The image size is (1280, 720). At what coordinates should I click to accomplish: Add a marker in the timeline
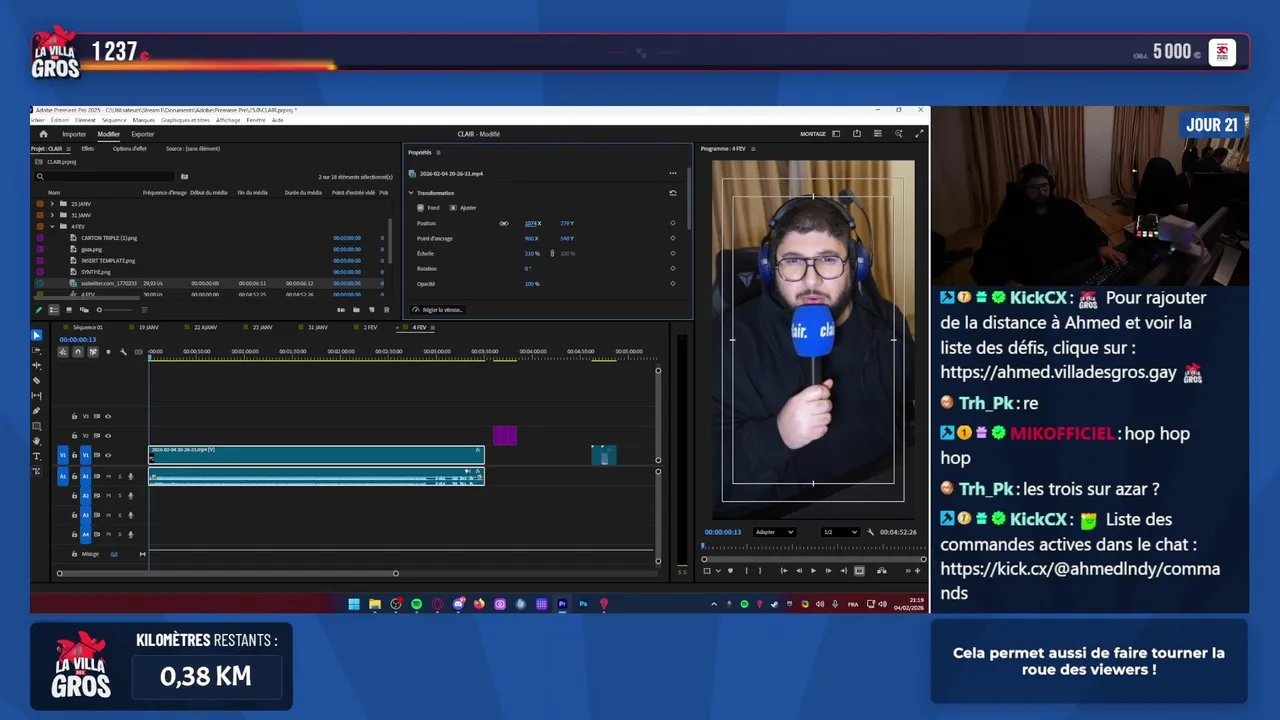coord(108,352)
